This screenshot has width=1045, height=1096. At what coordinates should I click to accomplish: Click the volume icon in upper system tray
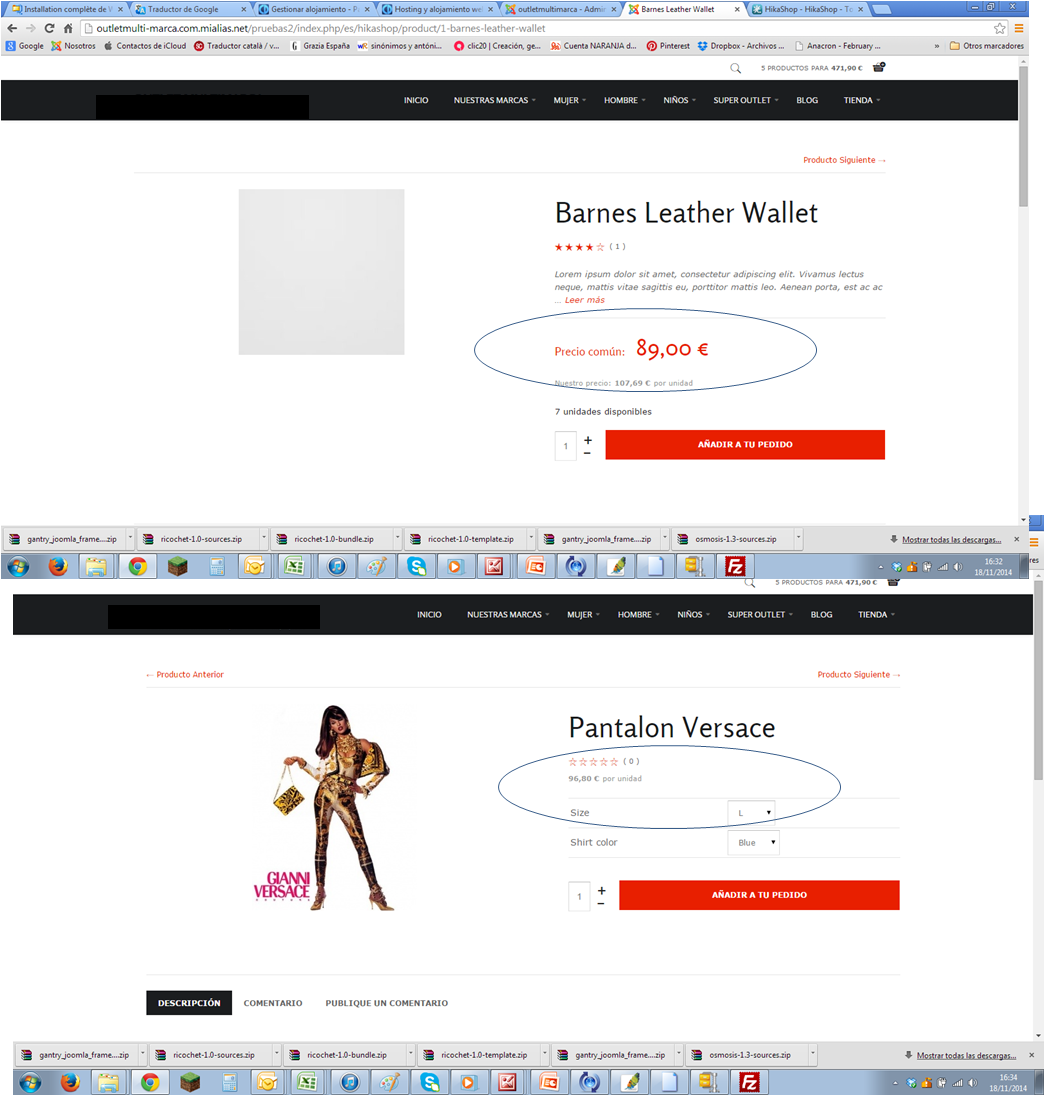(x=958, y=567)
